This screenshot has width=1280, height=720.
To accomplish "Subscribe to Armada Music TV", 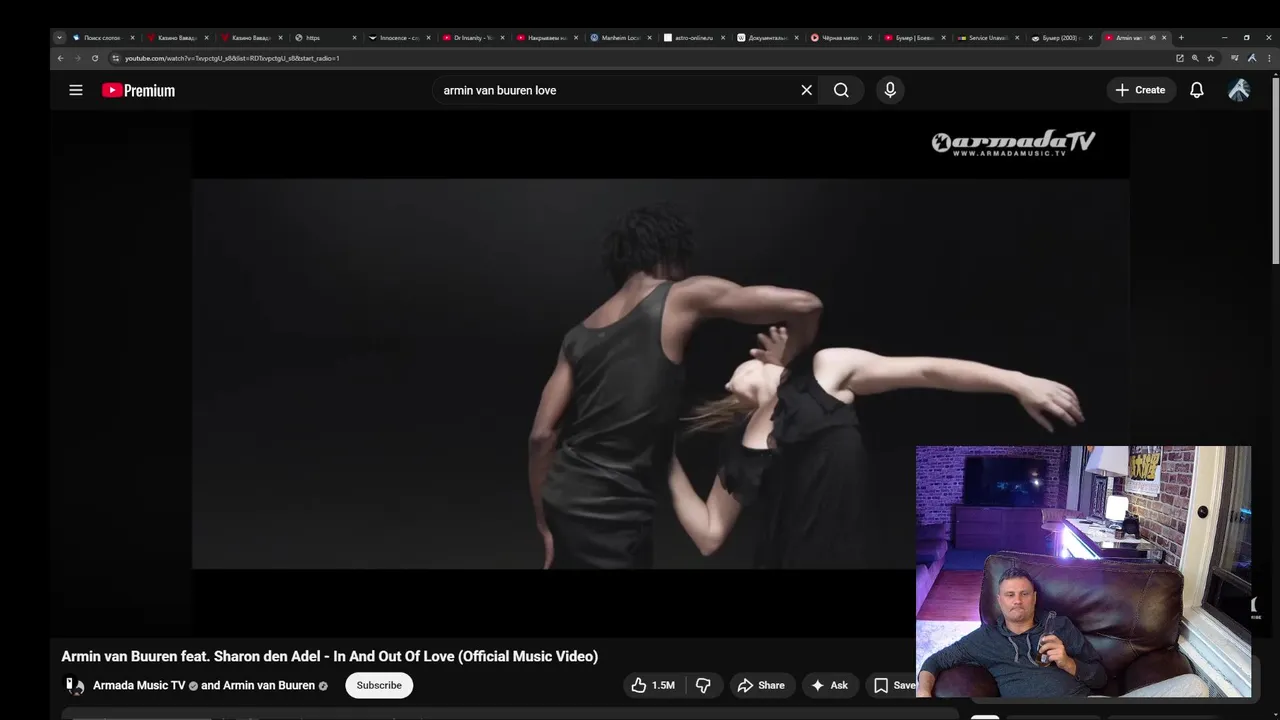I will coord(379,685).
